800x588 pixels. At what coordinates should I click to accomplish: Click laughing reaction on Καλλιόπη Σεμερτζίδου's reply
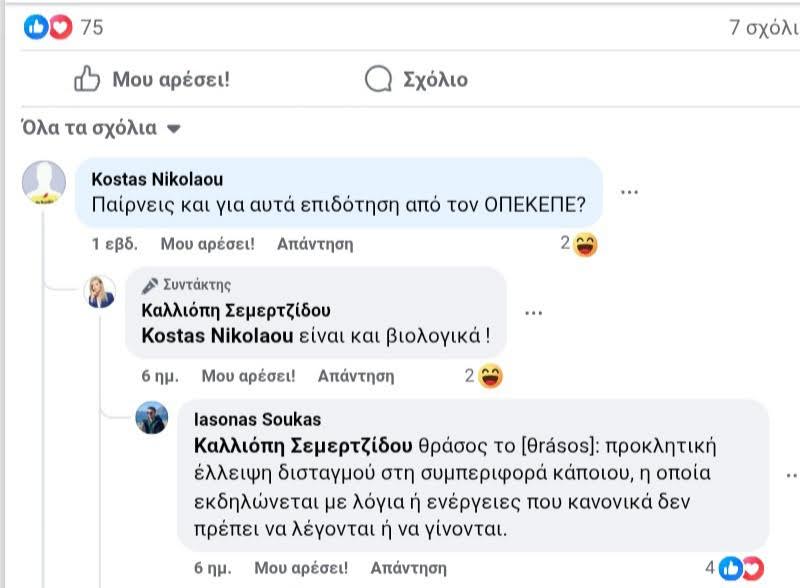point(489,377)
